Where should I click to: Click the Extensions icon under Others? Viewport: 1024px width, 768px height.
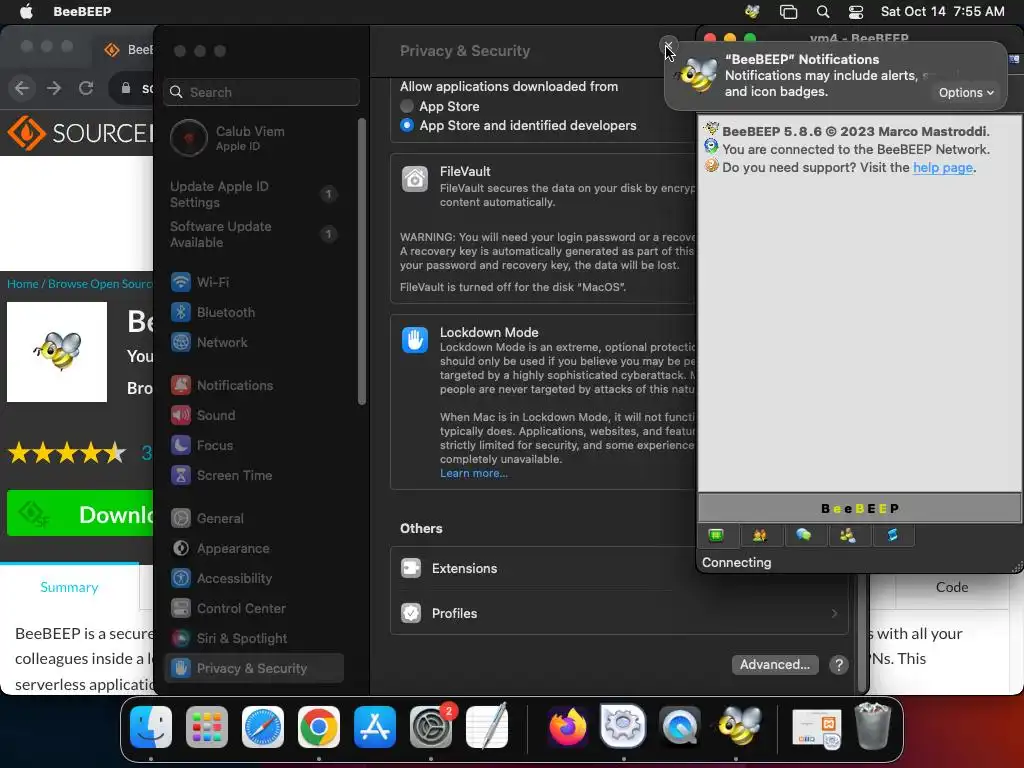411,568
